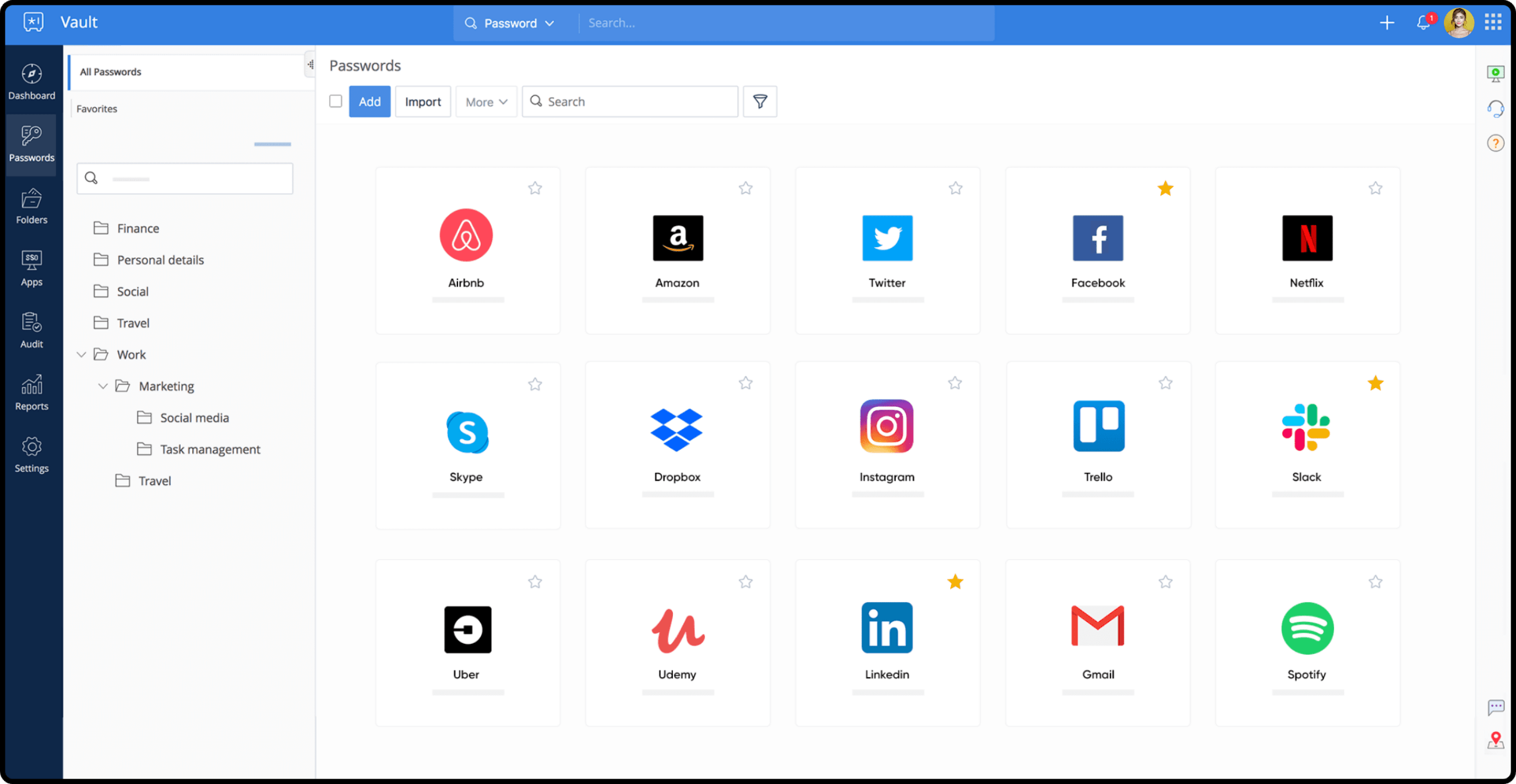Select All Passwords in the left panel
The height and width of the screenshot is (784, 1516).
[x=111, y=71]
